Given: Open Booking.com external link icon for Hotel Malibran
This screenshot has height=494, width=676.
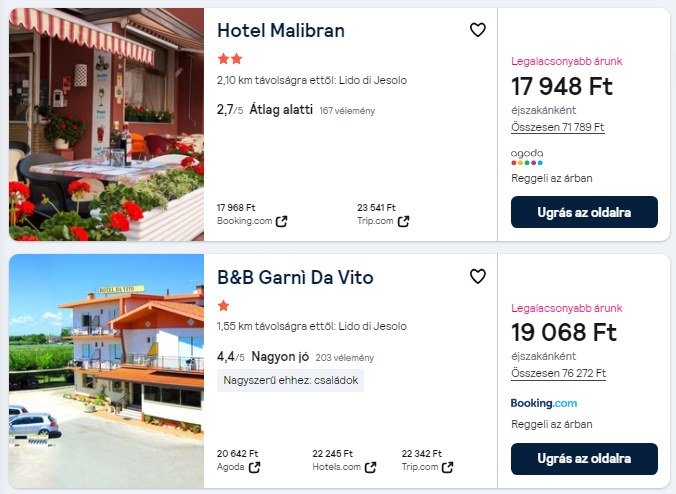Looking at the screenshot, I should (x=282, y=221).
